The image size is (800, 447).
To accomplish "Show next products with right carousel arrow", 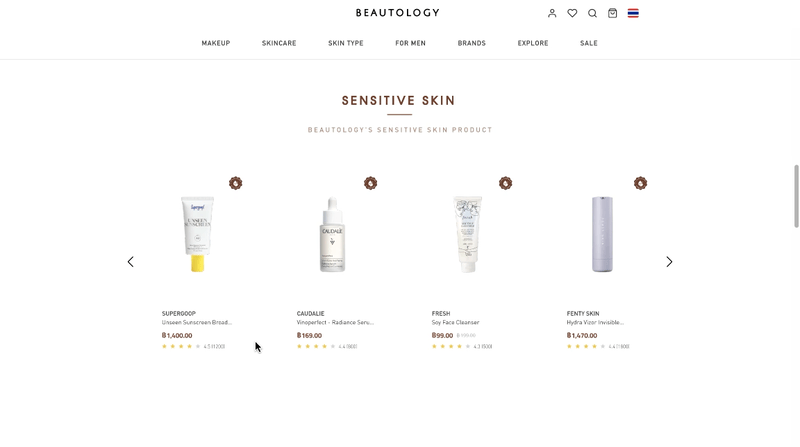I will [x=669, y=262].
